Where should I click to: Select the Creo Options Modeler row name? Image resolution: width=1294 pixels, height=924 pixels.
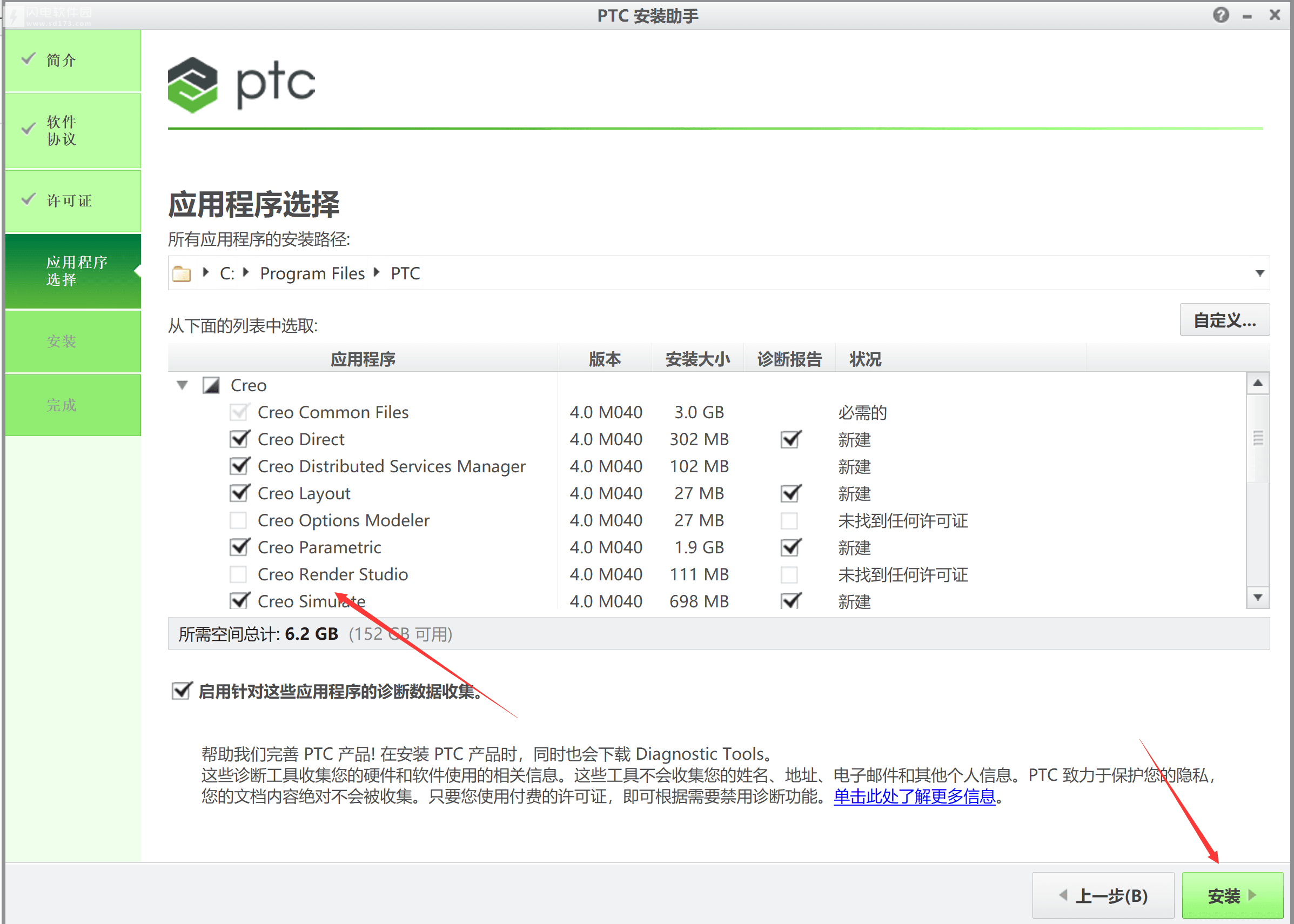(344, 520)
